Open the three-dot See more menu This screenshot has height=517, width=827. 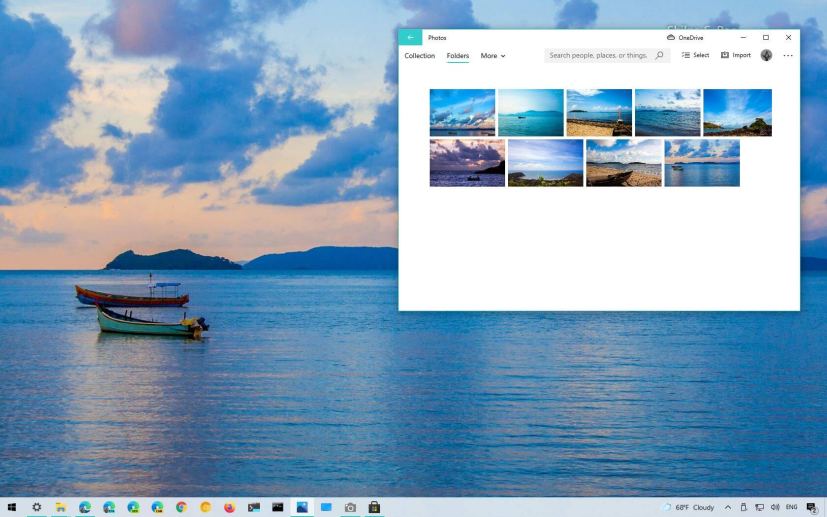click(788, 56)
